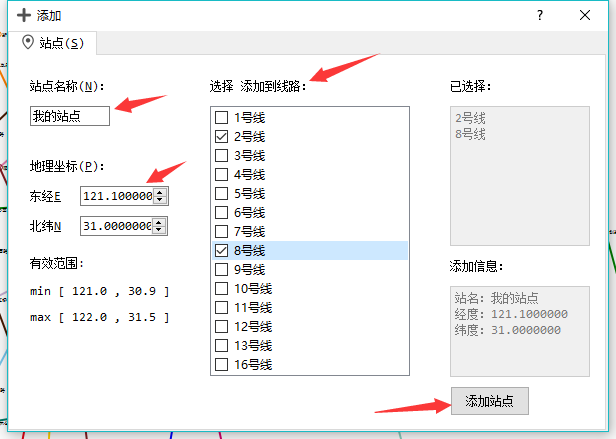Click the 东经E longitude field
This screenshot has height=439, width=616.
117,196
